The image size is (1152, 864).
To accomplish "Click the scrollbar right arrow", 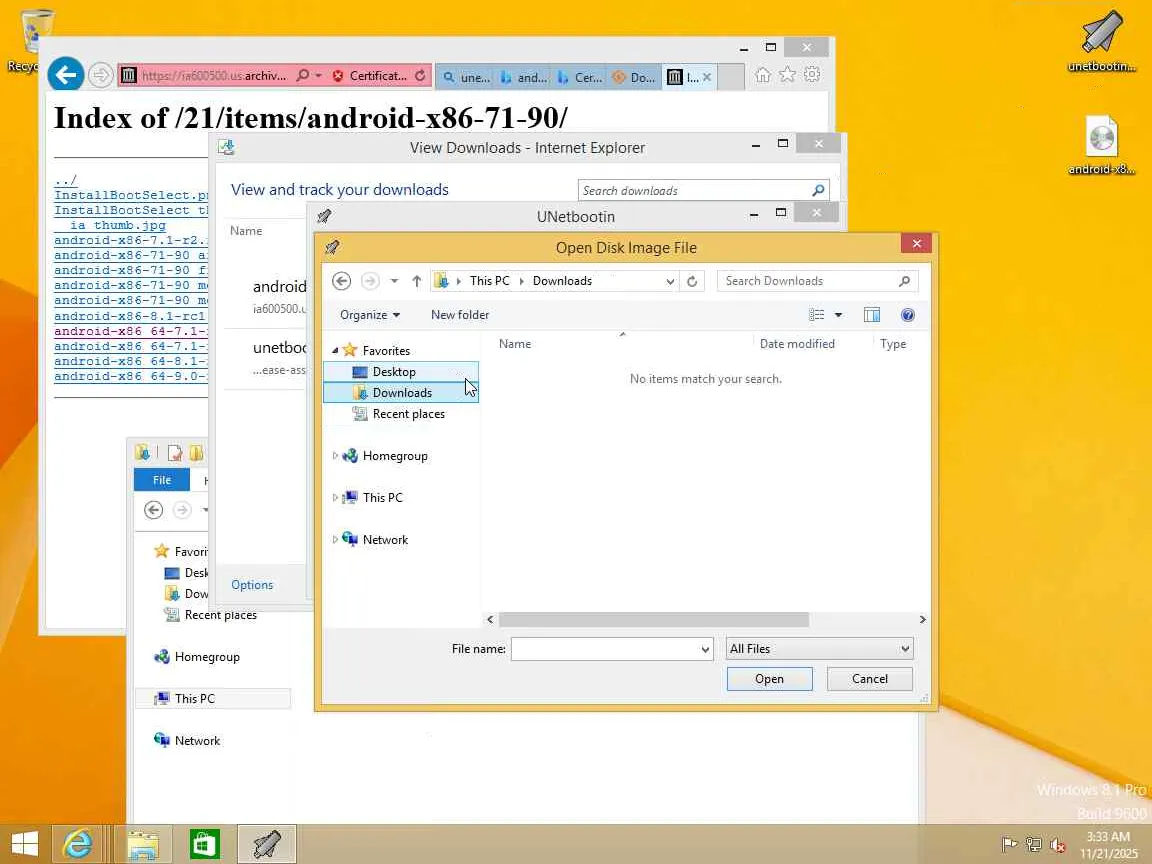I will 922,619.
